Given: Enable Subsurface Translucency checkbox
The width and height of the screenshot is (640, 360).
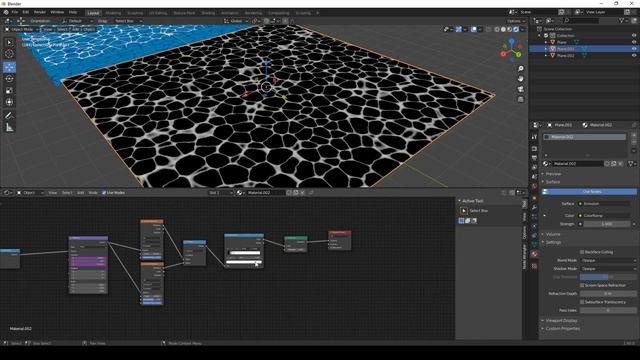Looking at the screenshot, I should (x=582, y=302).
